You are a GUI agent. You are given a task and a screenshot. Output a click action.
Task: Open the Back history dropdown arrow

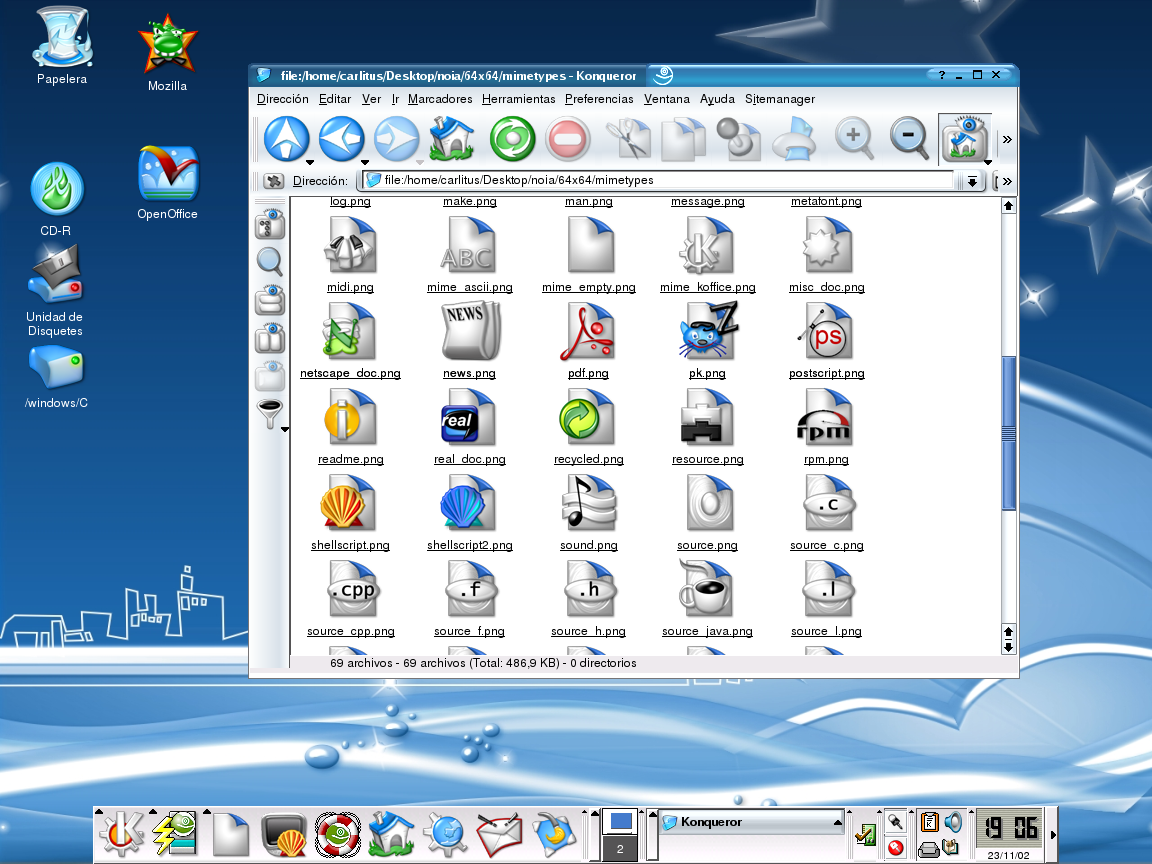tap(364, 162)
